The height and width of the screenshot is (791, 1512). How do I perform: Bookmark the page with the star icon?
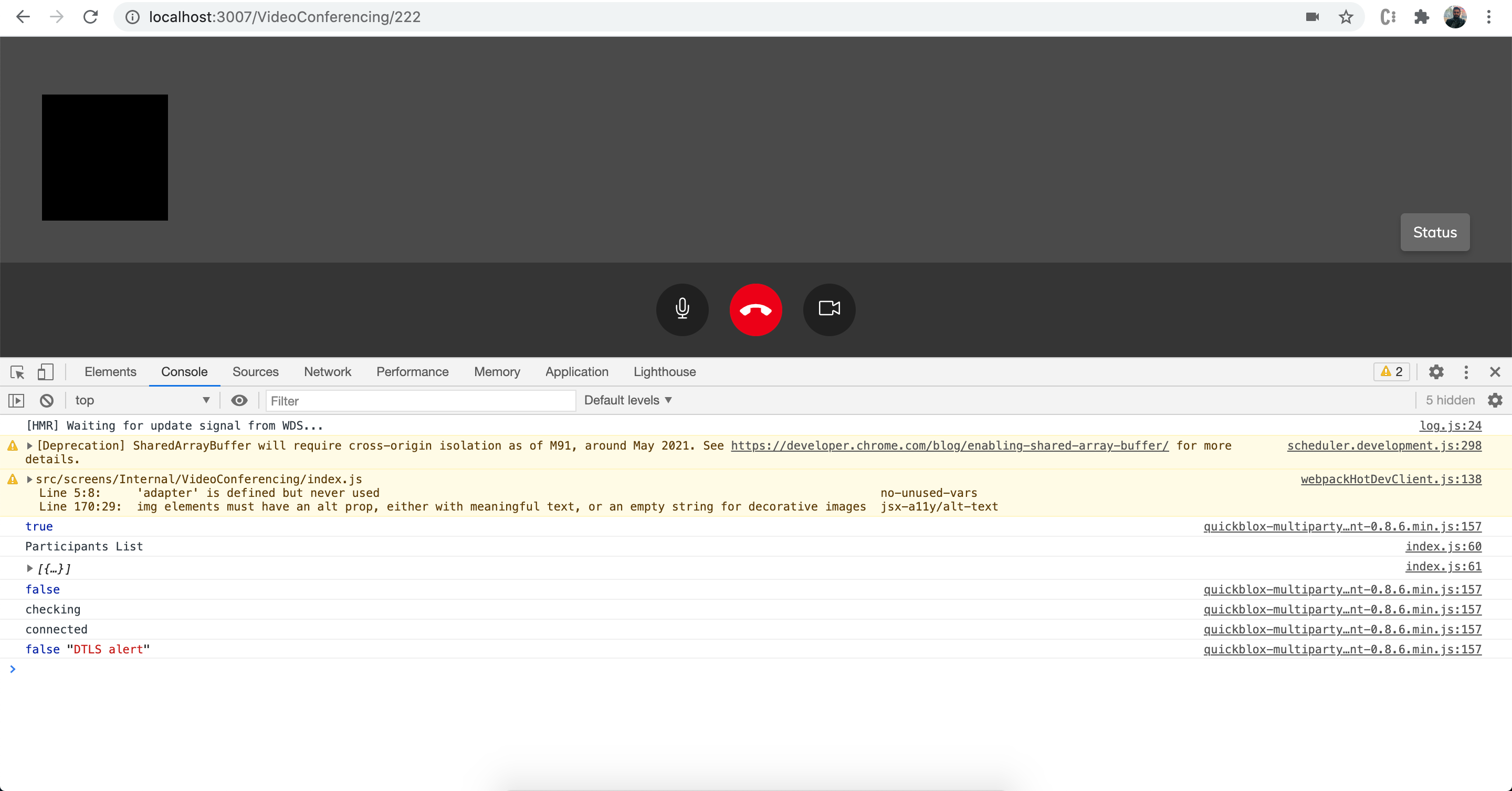point(1346,17)
